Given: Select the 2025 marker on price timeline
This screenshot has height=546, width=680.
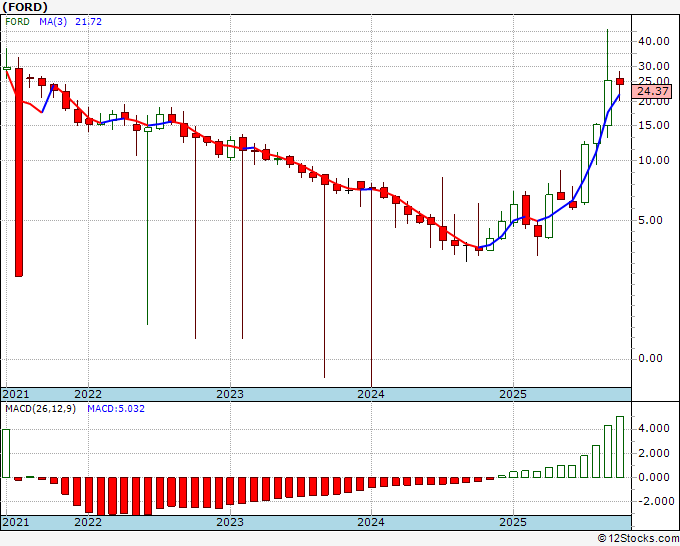Looking at the screenshot, I should (513, 394).
